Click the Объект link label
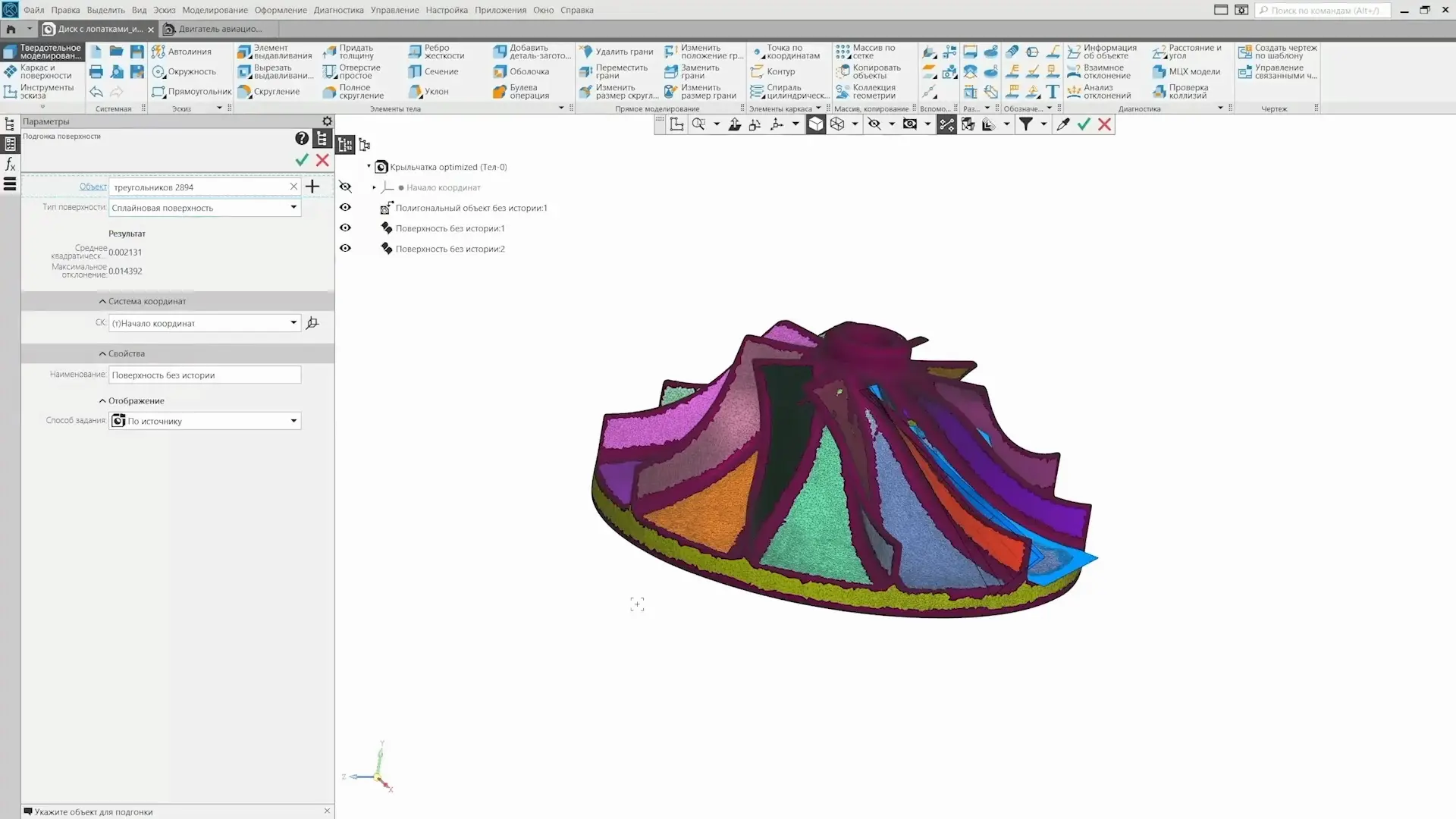 pos(93,187)
